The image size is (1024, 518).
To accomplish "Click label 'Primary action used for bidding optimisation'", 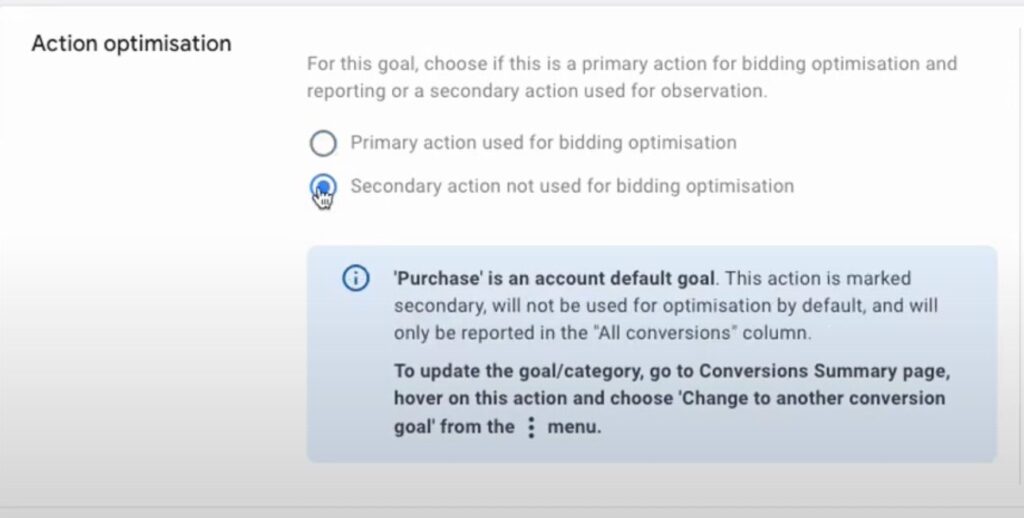I will pyautogui.click(x=543, y=143).
